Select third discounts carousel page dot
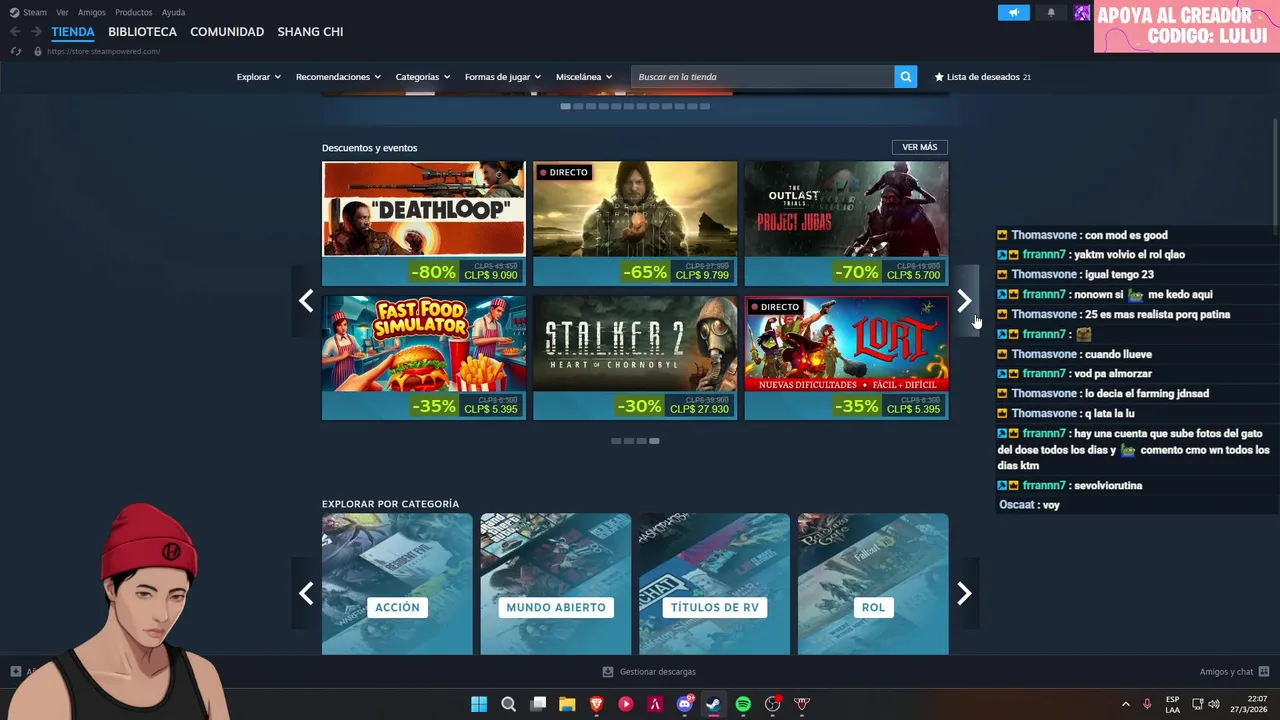The width and height of the screenshot is (1280, 720). (x=641, y=441)
